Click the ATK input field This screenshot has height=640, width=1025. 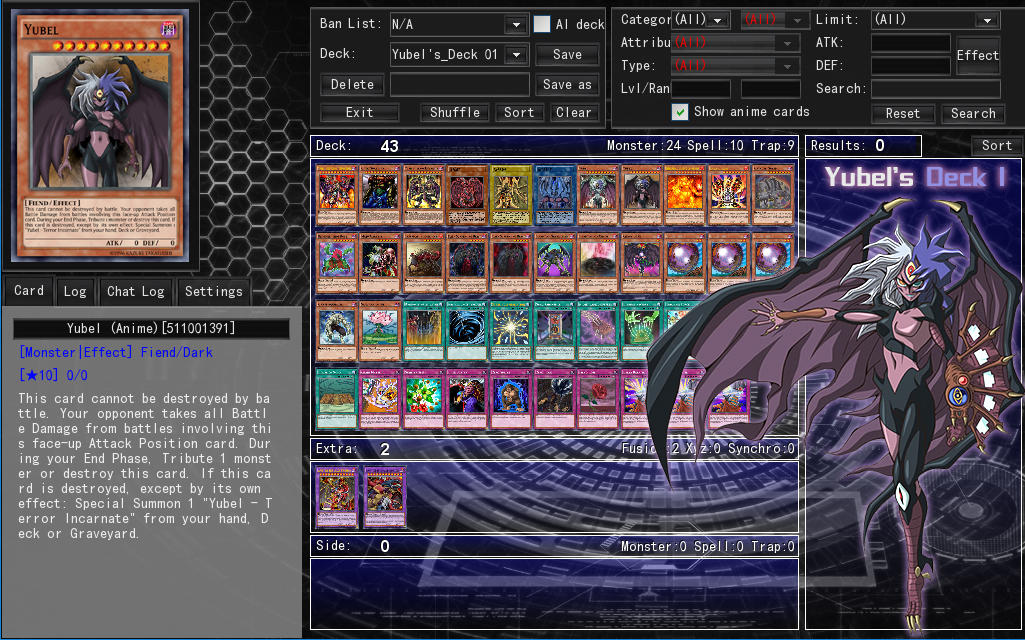[911, 43]
